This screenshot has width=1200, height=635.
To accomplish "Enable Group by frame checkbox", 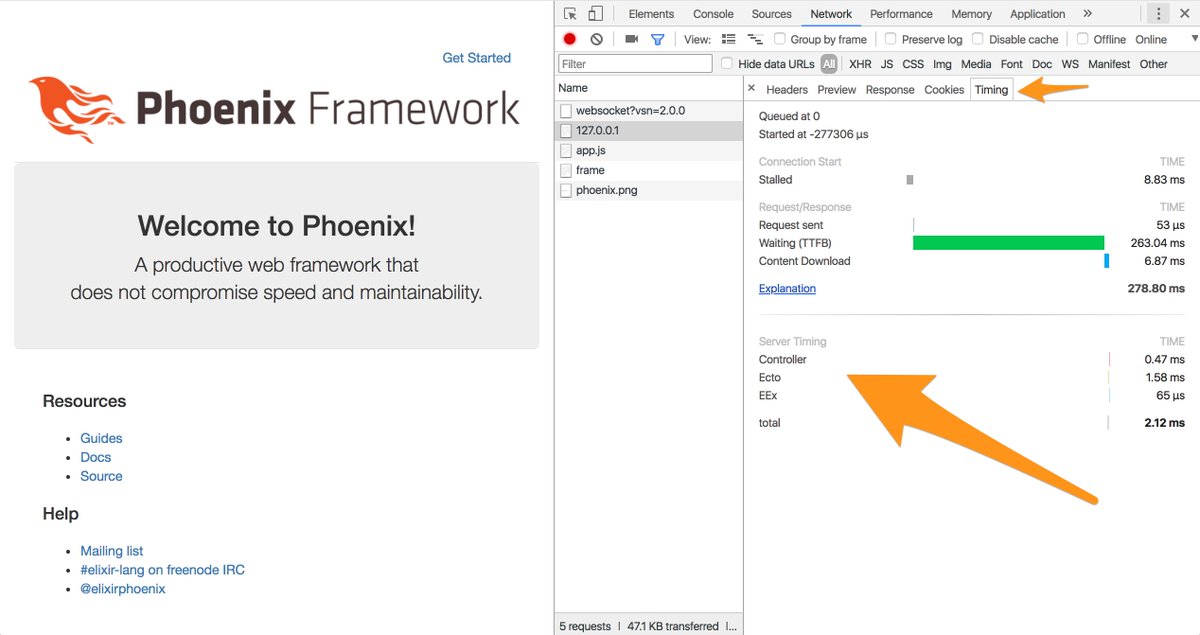I will point(780,39).
